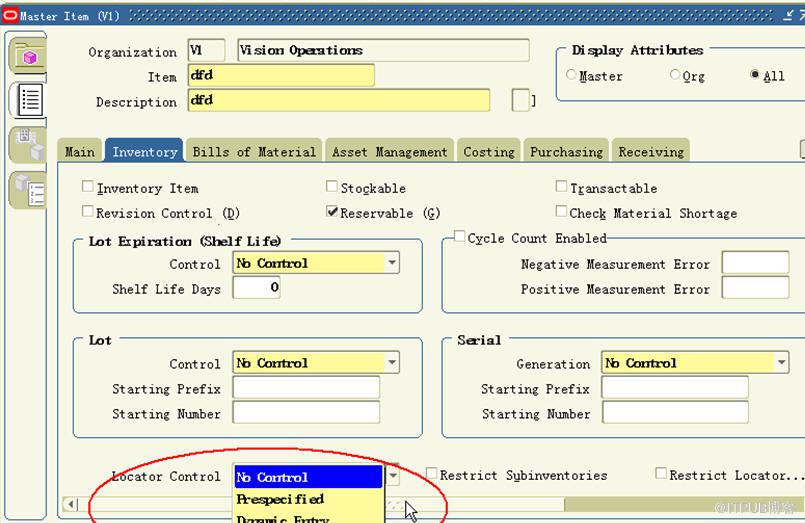This screenshot has height=523, width=805.
Task: Click the horizontal scrollbar track
Action: coord(683,504)
